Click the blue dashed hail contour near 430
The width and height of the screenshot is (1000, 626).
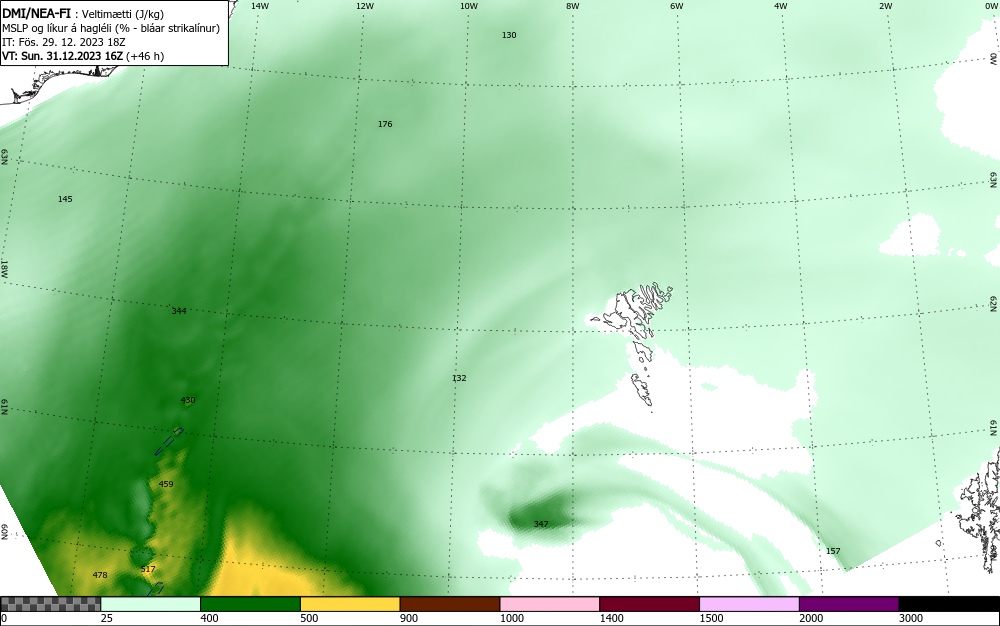pos(169,441)
